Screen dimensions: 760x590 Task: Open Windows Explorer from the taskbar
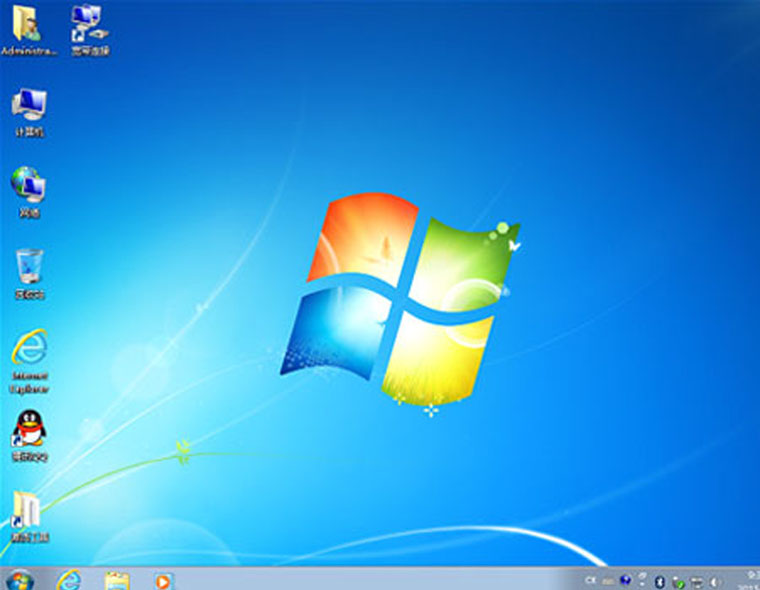117,581
